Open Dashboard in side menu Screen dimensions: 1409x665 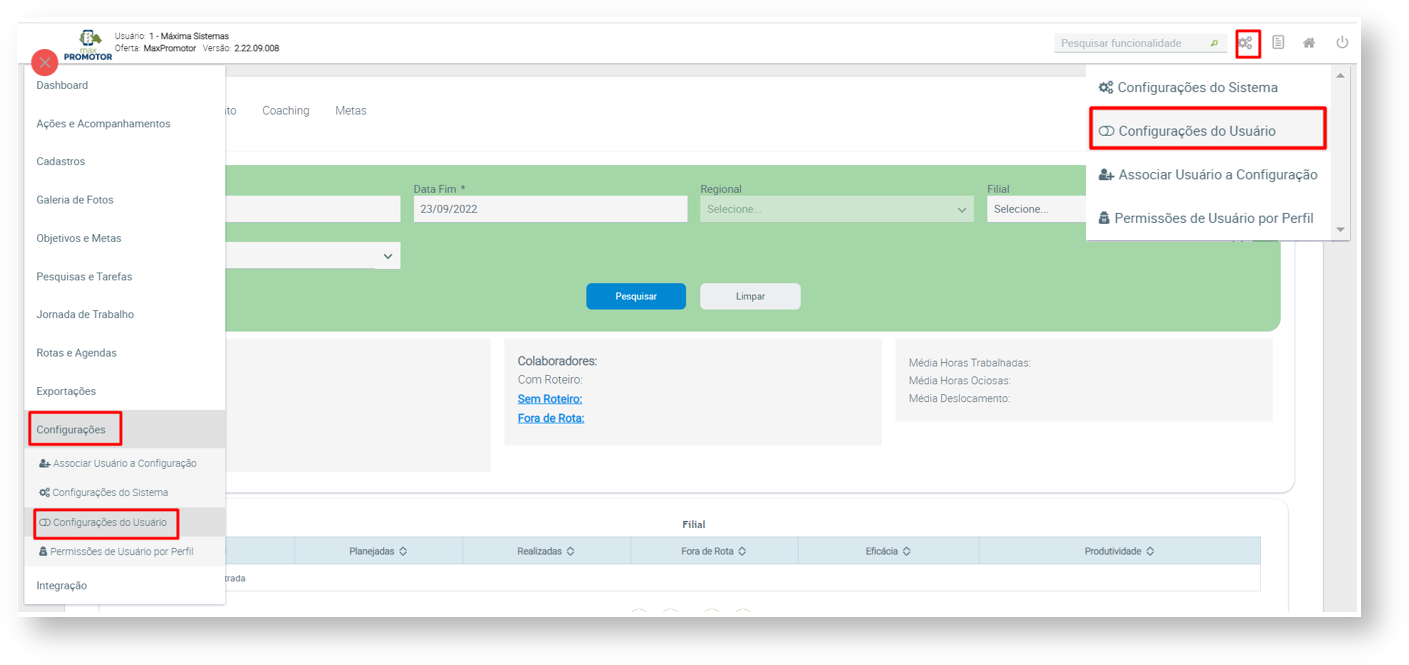pyautogui.click(x=125, y=86)
